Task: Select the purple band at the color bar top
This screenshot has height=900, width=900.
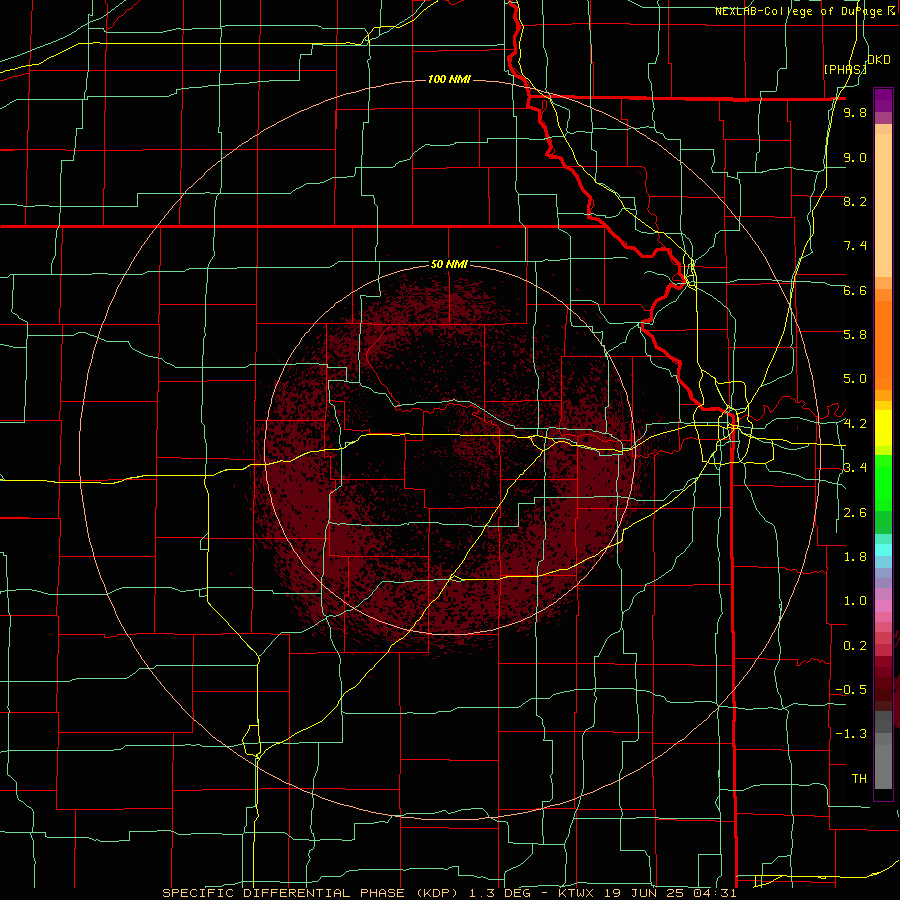Action: pyautogui.click(x=883, y=100)
